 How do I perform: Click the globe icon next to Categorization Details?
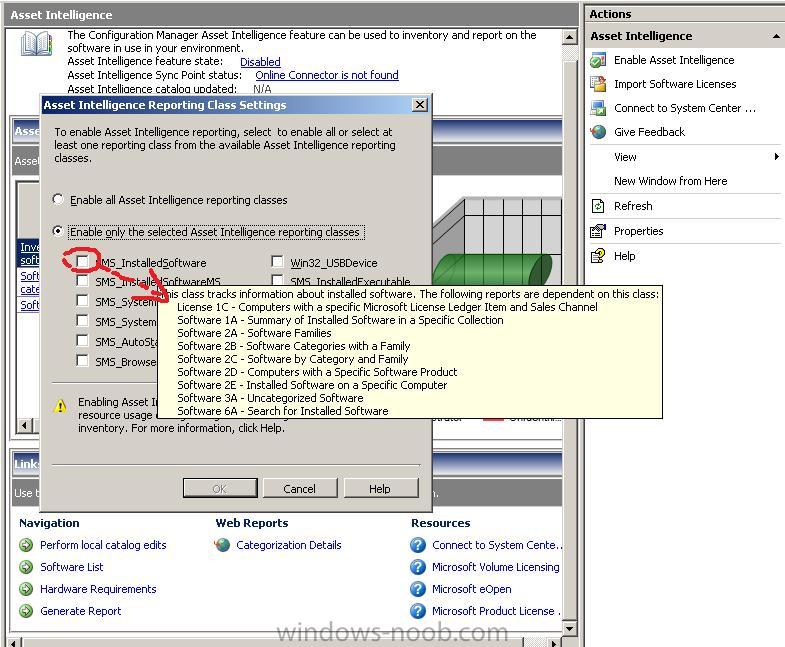click(222, 545)
